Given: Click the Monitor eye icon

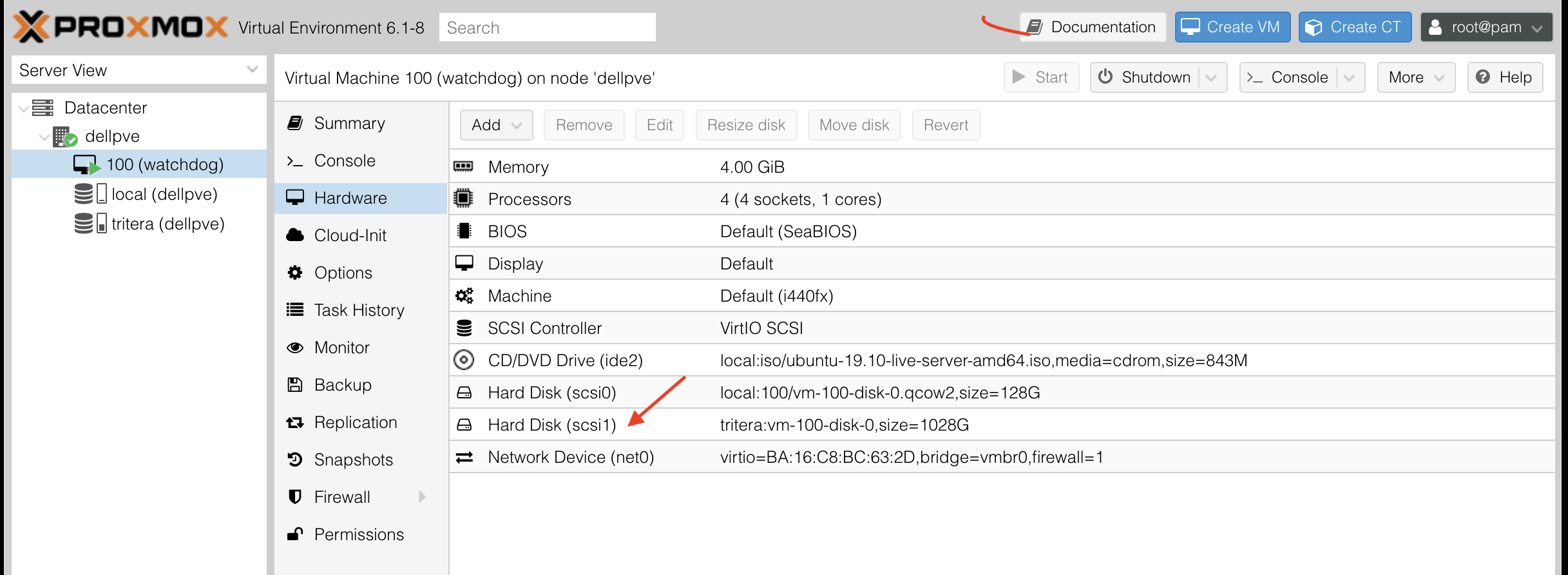Looking at the screenshot, I should click(x=295, y=347).
